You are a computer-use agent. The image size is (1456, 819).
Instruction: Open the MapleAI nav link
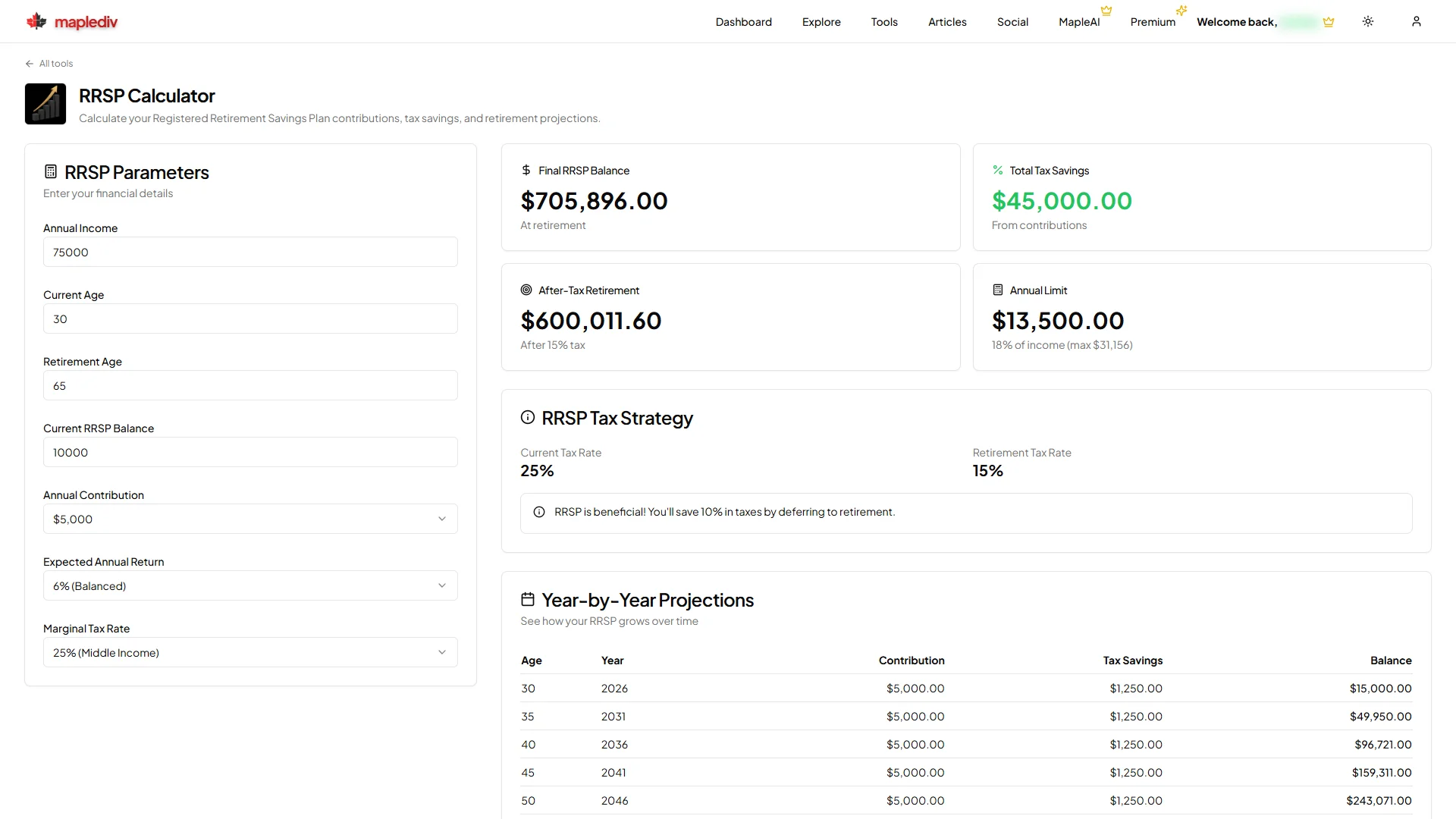pyautogui.click(x=1079, y=22)
